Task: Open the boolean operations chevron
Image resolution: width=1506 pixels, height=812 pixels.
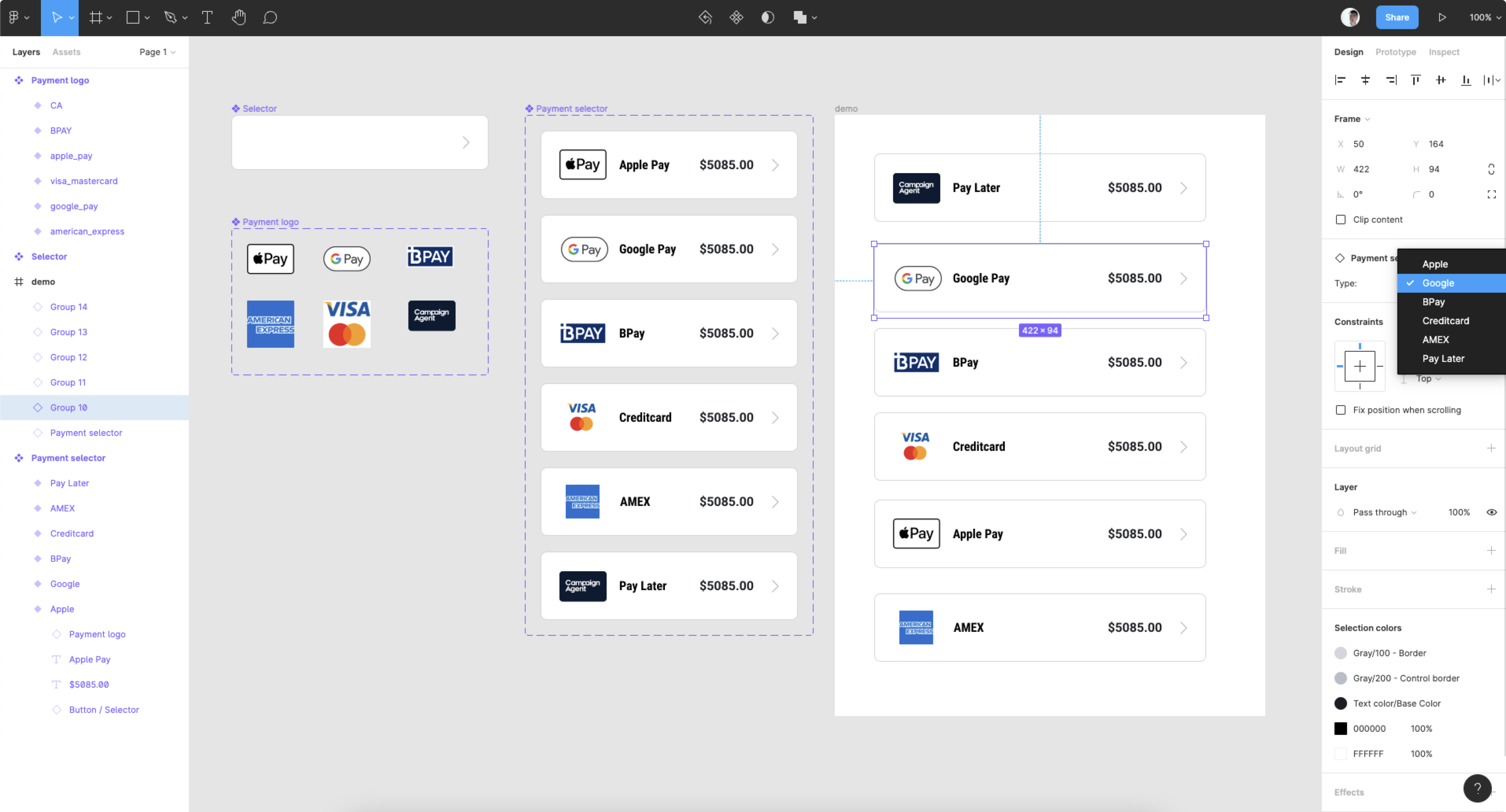Action: click(x=814, y=18)
